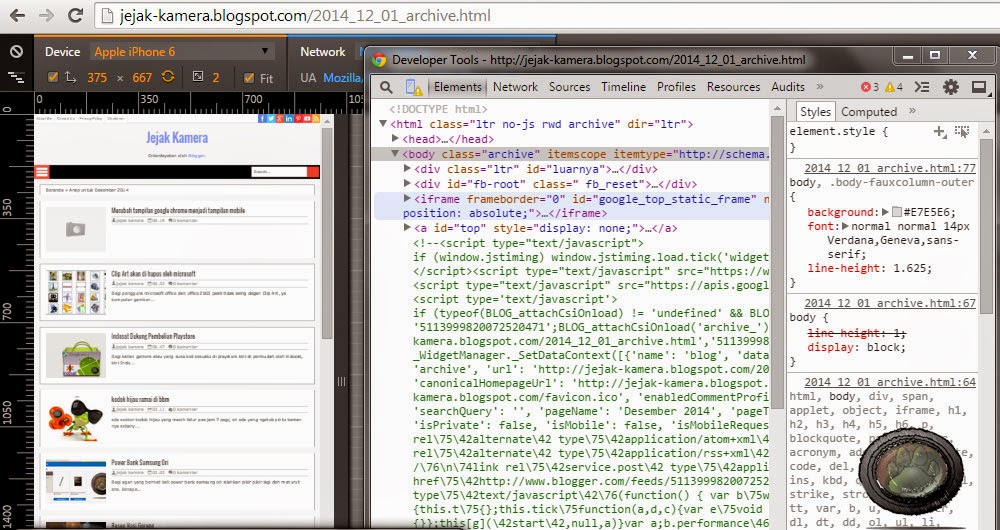Expand the google_top_static_frame iframe node
Screen dimensions: 1000x530
408,198
